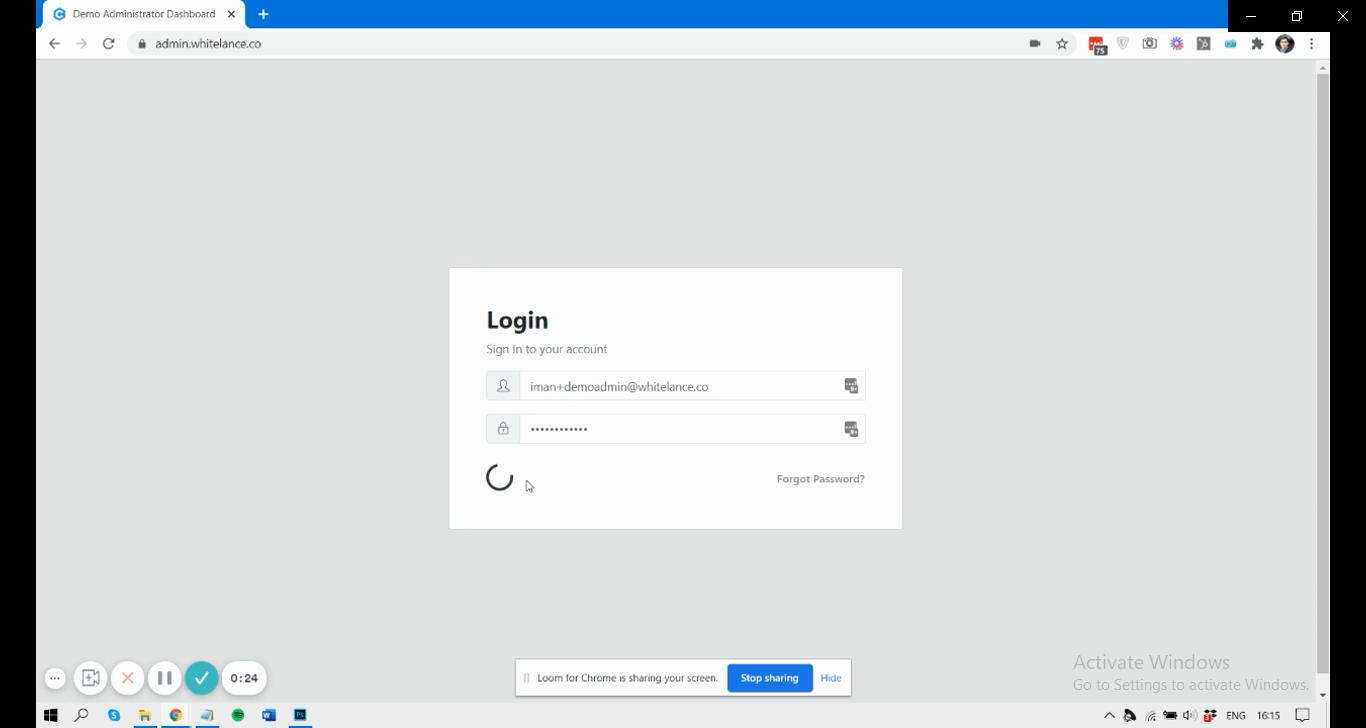Open the Extensions puzzle piece menu
The image size is (1366, 728).
tap(1258, 44)
